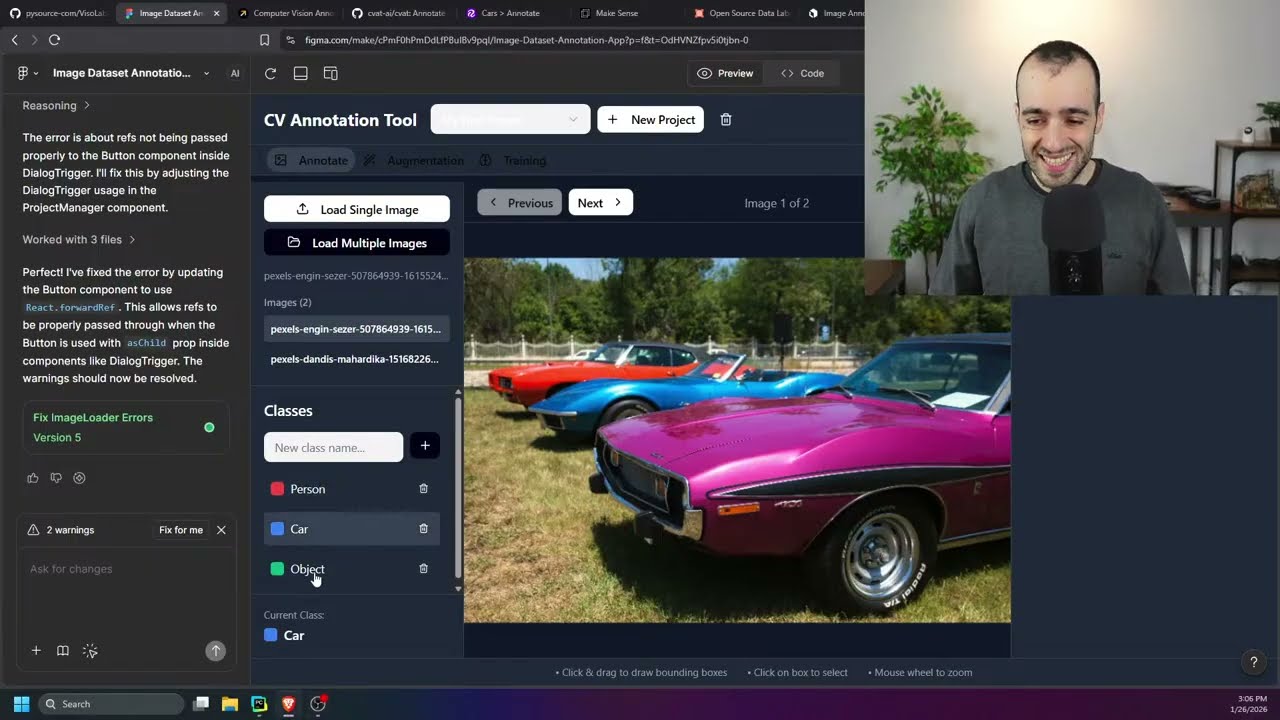Screen dimensions: 1280x720
Task: Delete the Person class
Action: tap(423, 489)
